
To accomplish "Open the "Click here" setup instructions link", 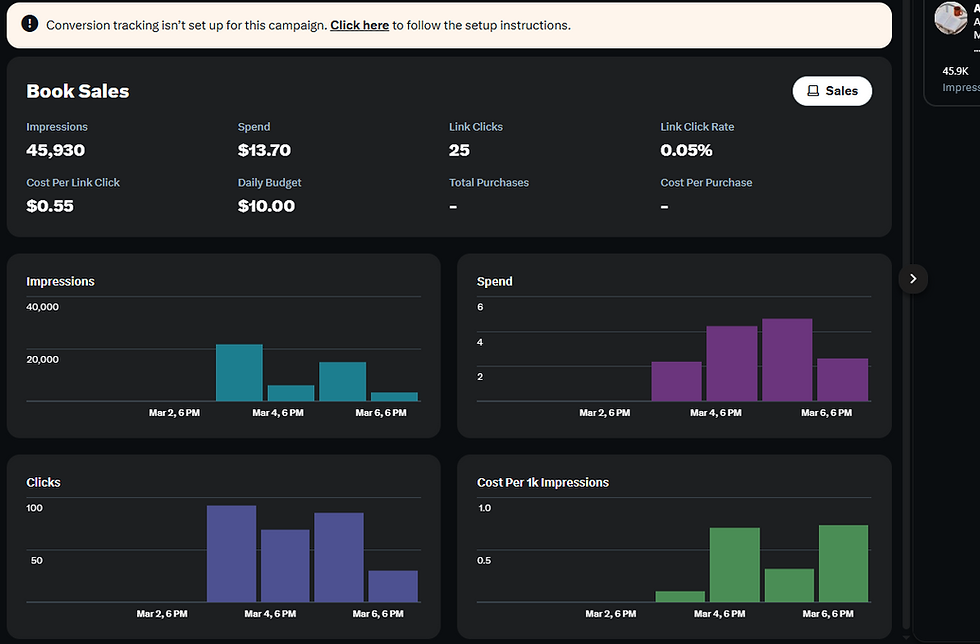I will (359, 25).
